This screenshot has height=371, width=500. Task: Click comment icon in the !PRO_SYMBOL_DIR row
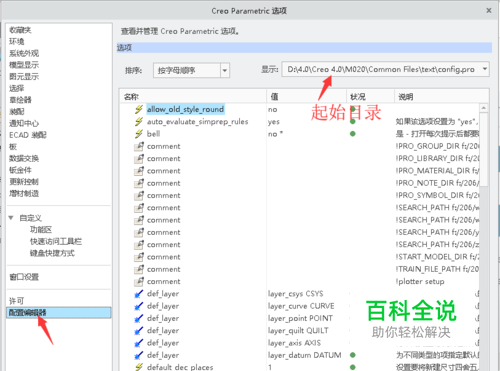pos(139,196)
